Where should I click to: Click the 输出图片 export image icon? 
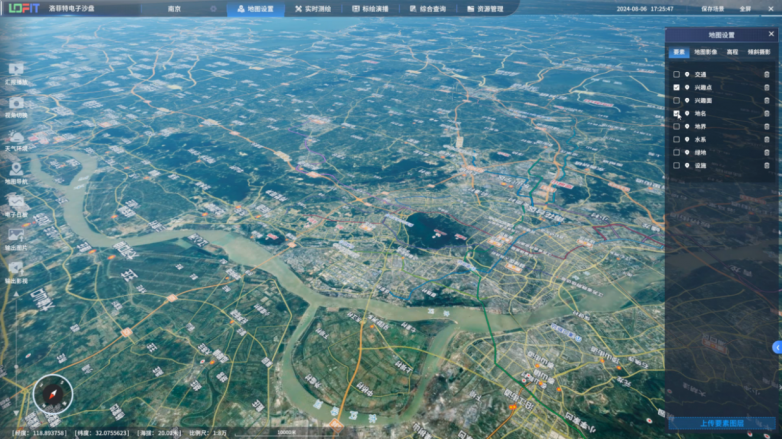point(16,234)
